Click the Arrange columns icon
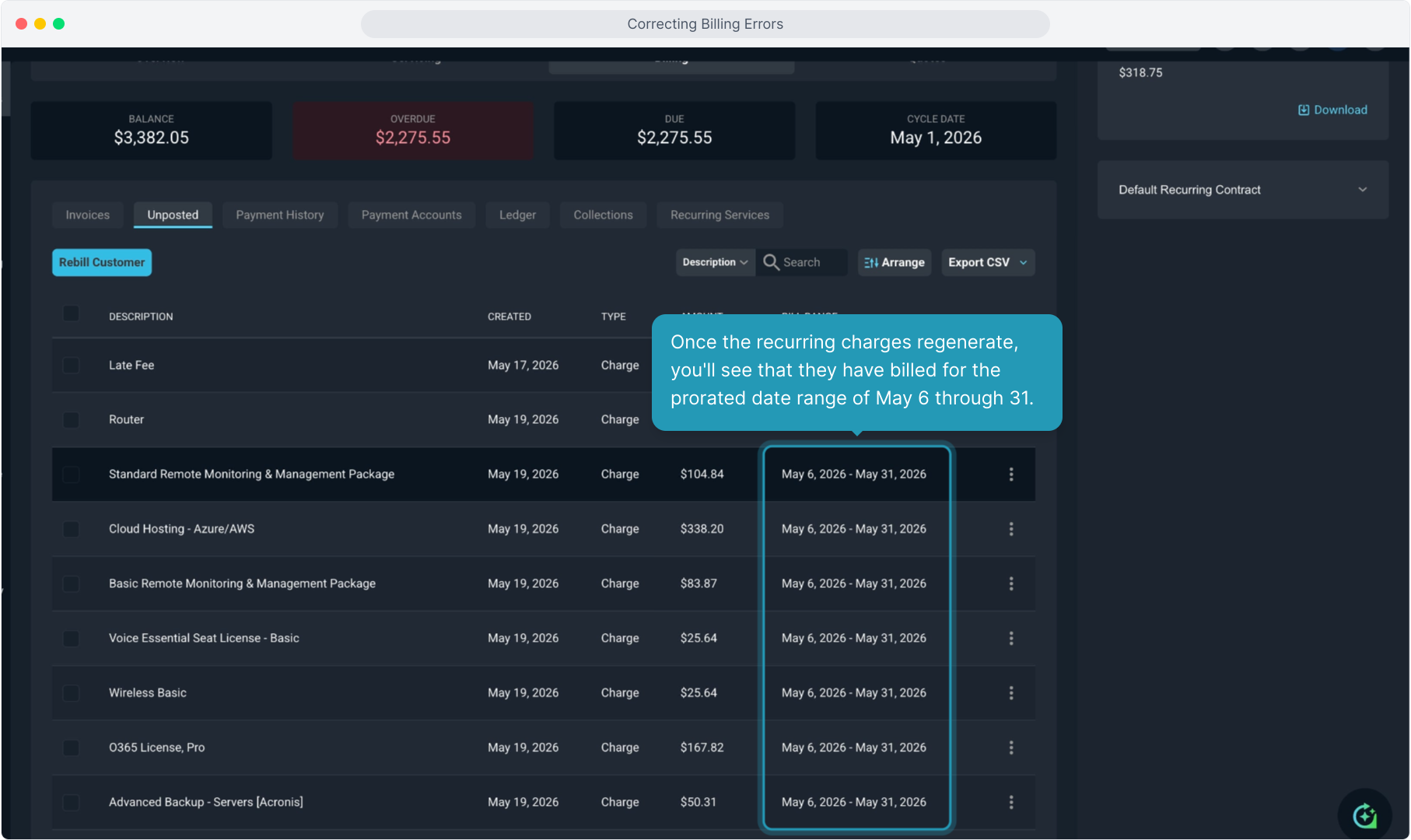The image size is (1411, 840). (871, 263)
